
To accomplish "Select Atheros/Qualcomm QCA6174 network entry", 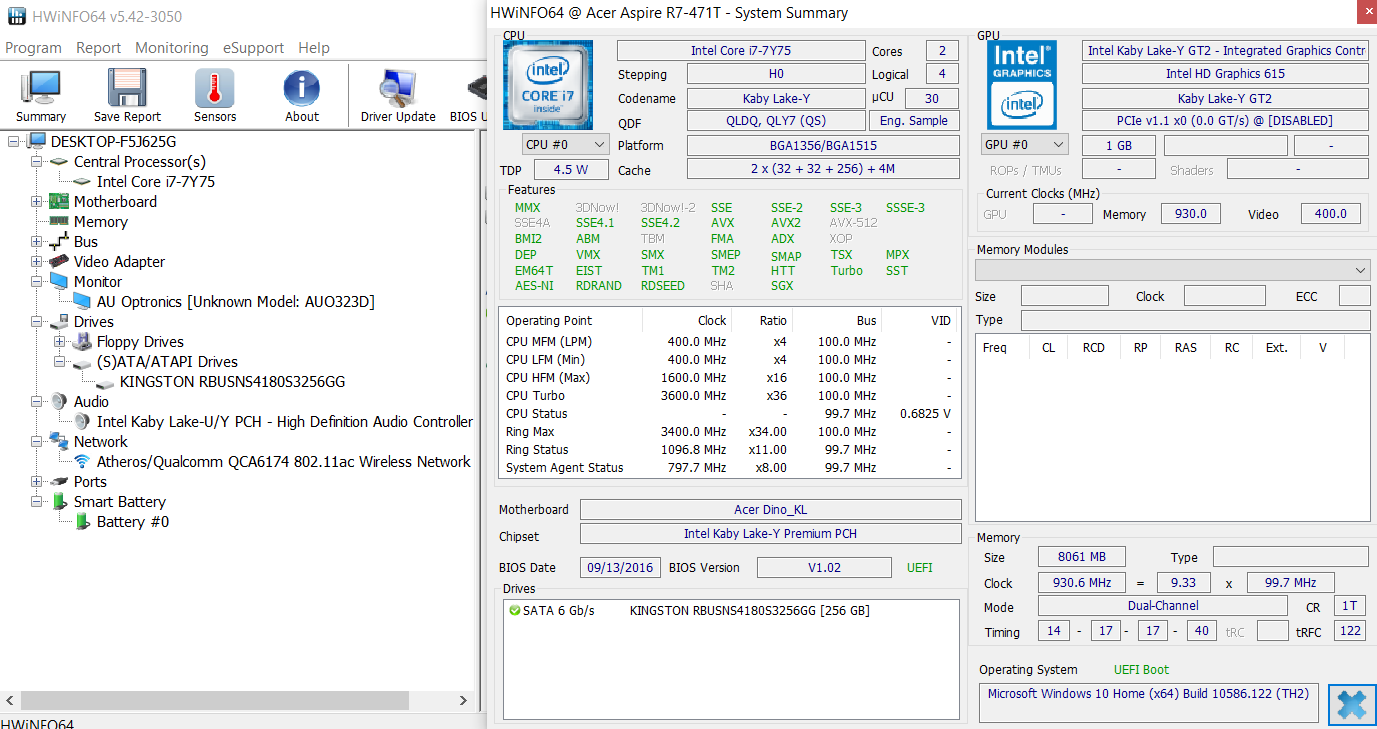I will click(x=284, y=461).
